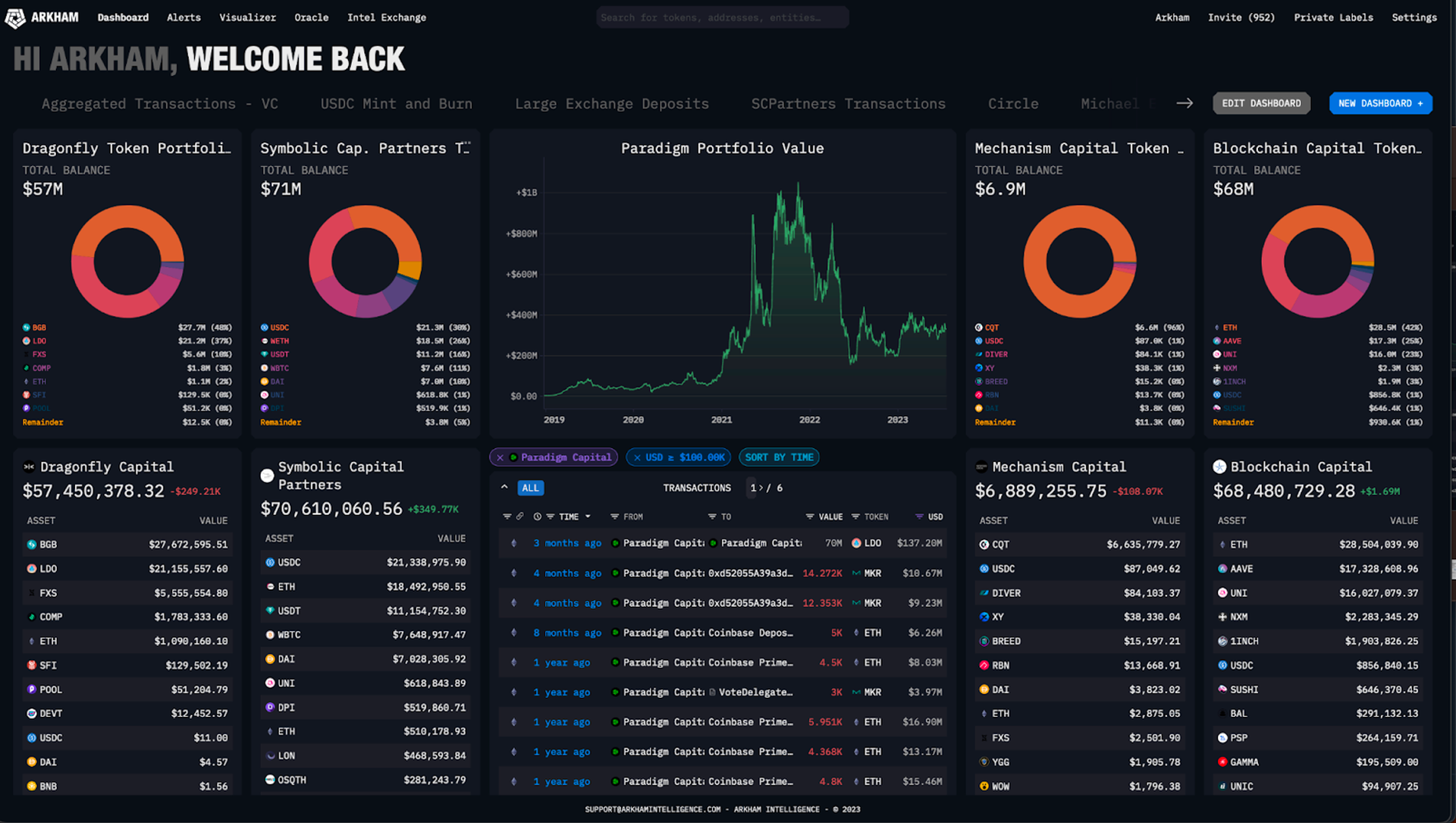Open the TIME column filter icon
This screenshot has height=823, width=1456.
click(x=551, y=517)
